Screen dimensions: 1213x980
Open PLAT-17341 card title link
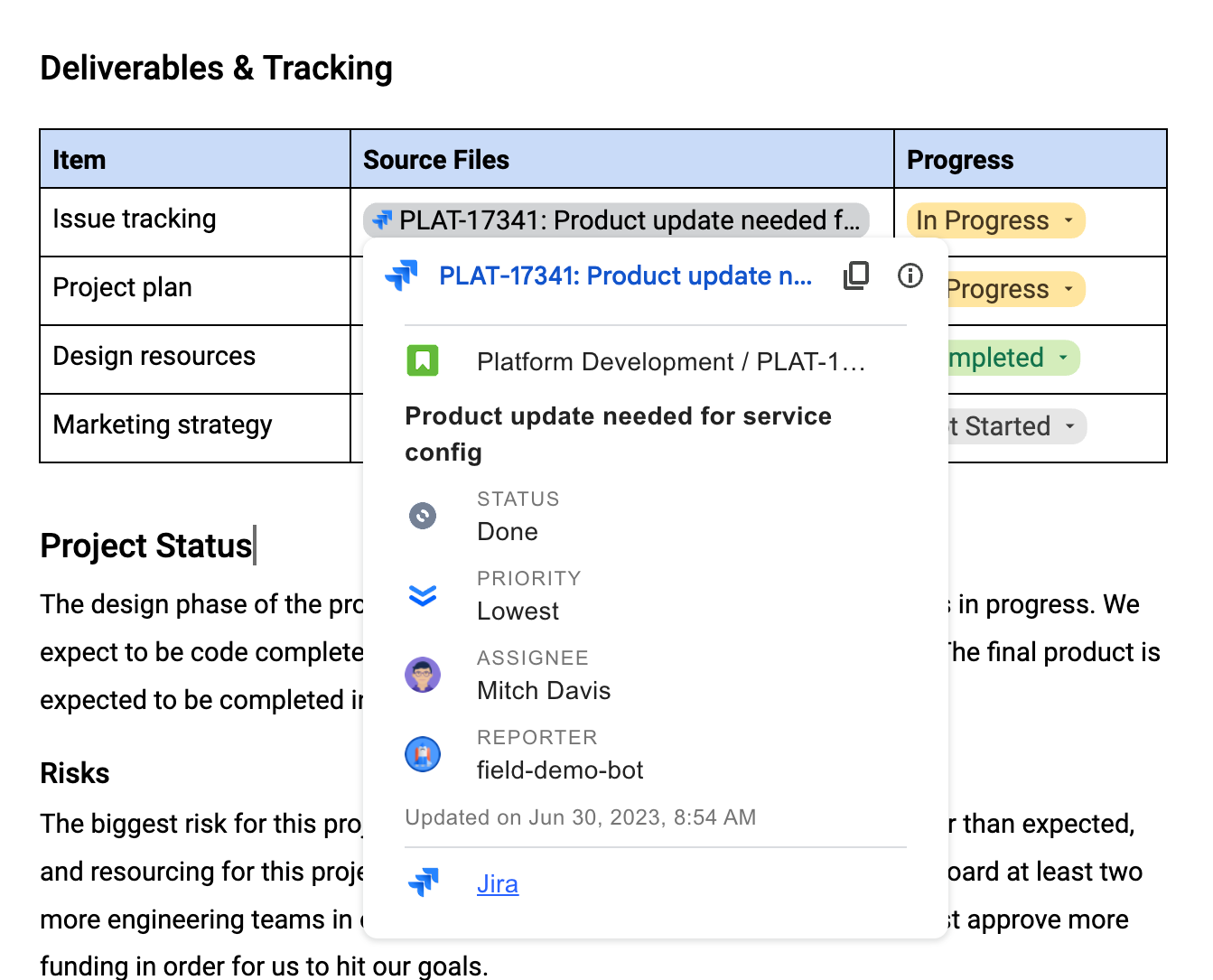click(x=625, y=275)
